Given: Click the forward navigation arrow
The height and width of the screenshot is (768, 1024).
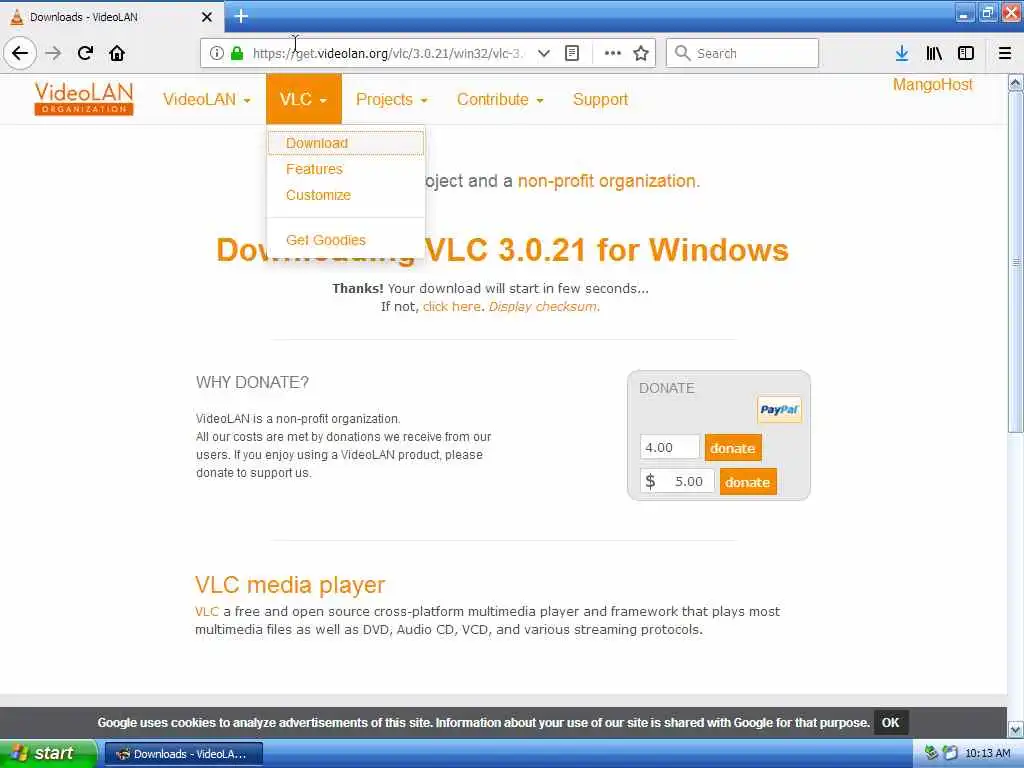Looking at the screenshot, I should [x=54, y=53].
